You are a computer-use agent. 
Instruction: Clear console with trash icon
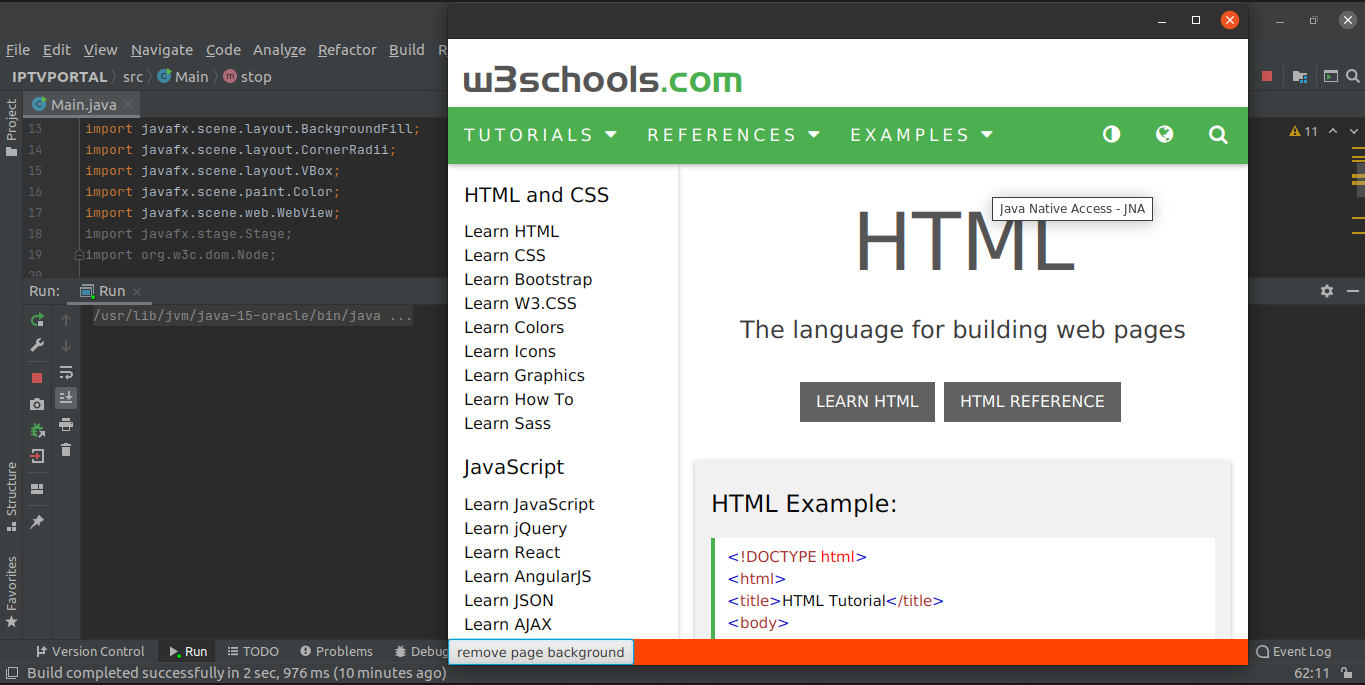(x=66, y=450)
